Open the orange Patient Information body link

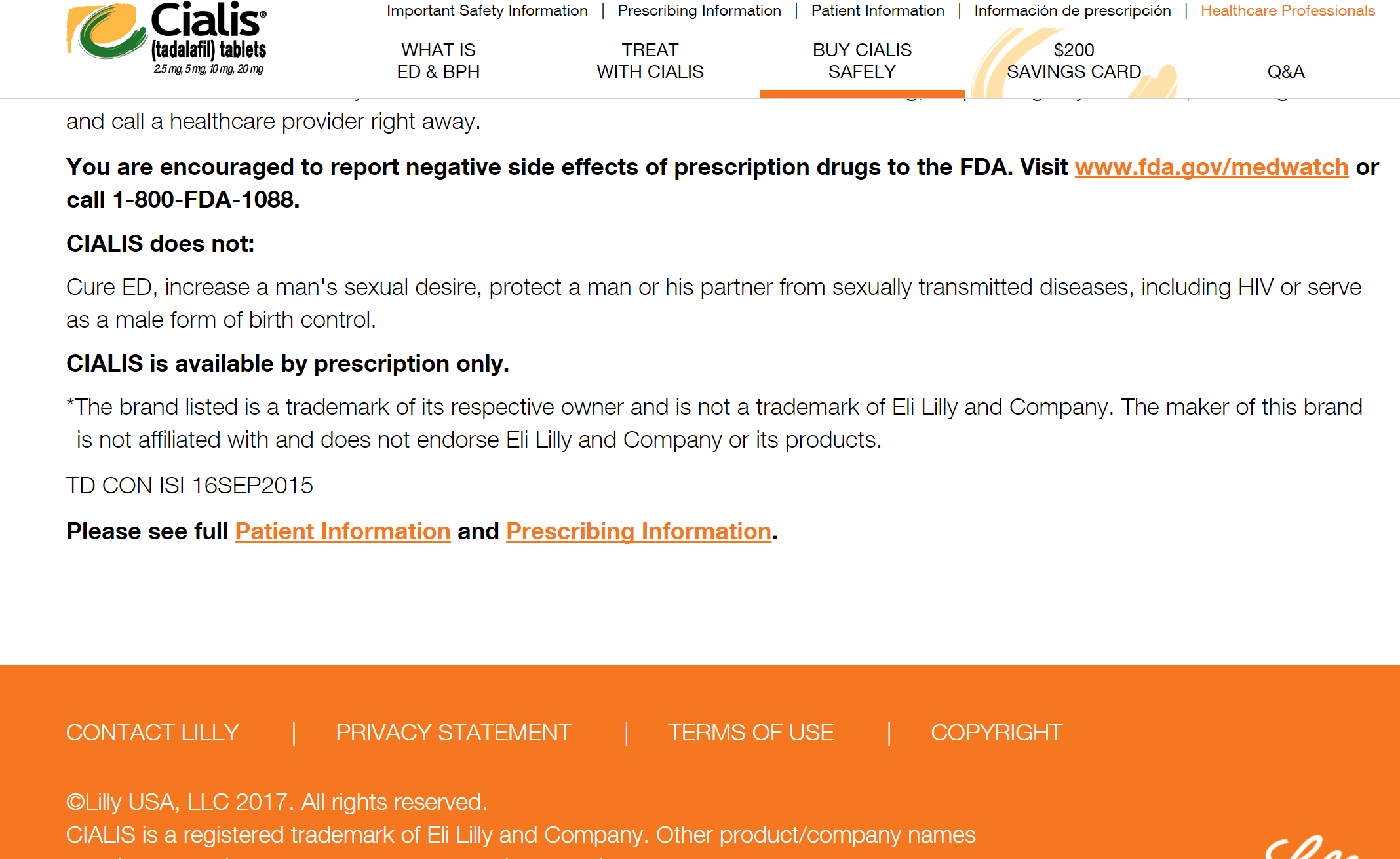tap(343, 531)
